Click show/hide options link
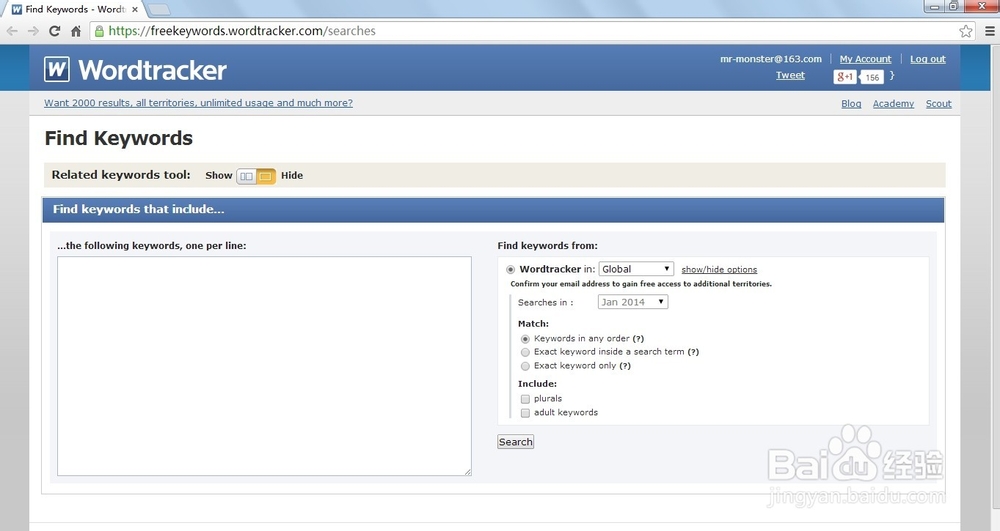Screen dimensions: 1000x531 point(719,270)
